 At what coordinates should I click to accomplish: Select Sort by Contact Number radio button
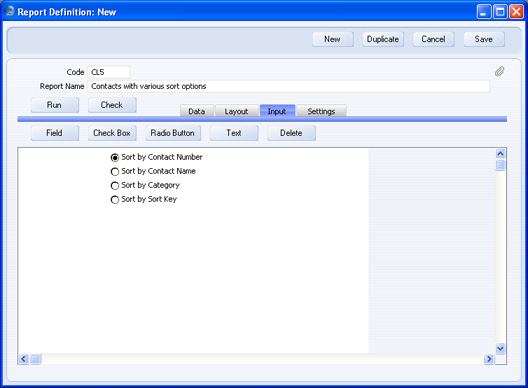pos(115,157)
